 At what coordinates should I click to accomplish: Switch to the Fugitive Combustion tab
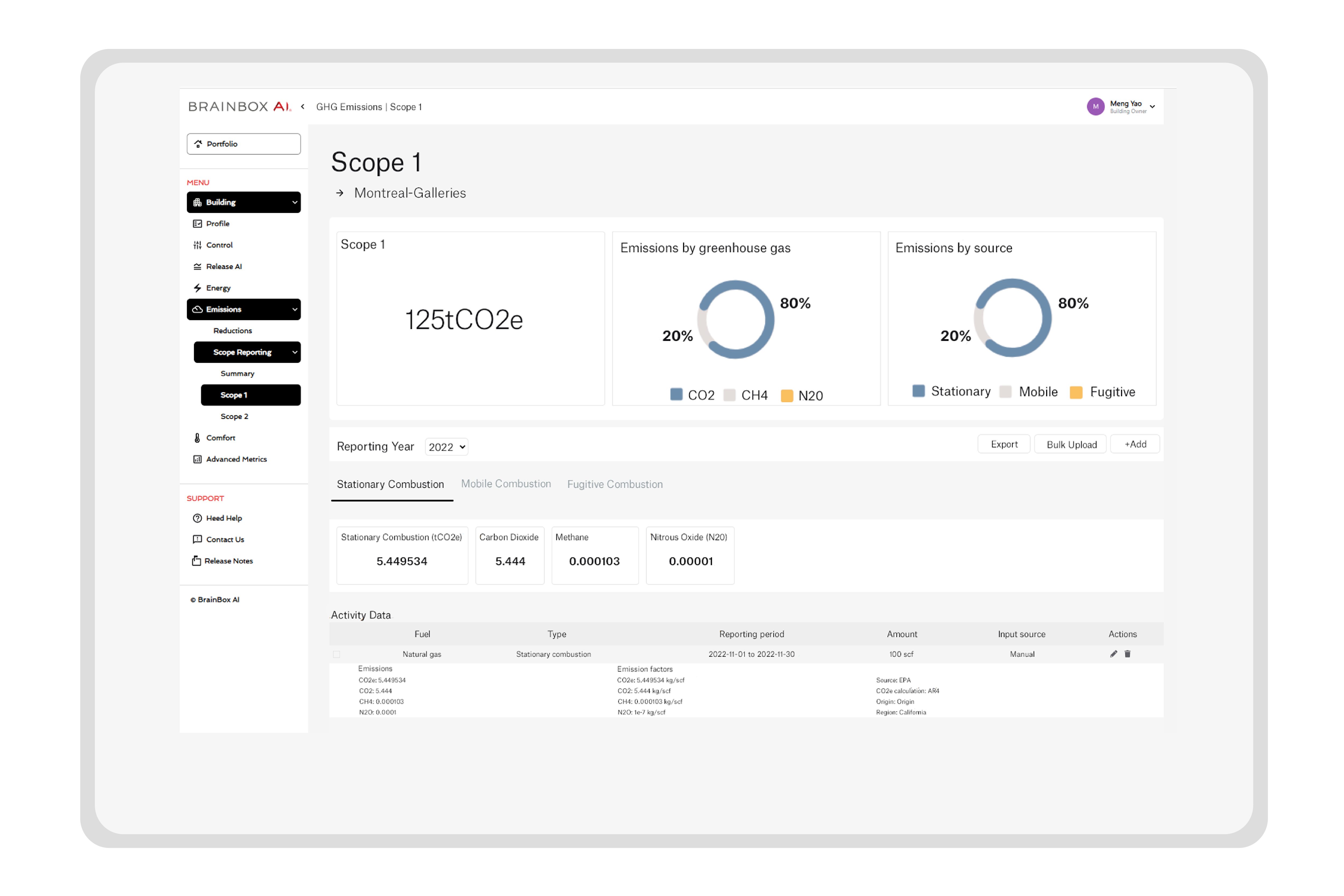(615, 484)
